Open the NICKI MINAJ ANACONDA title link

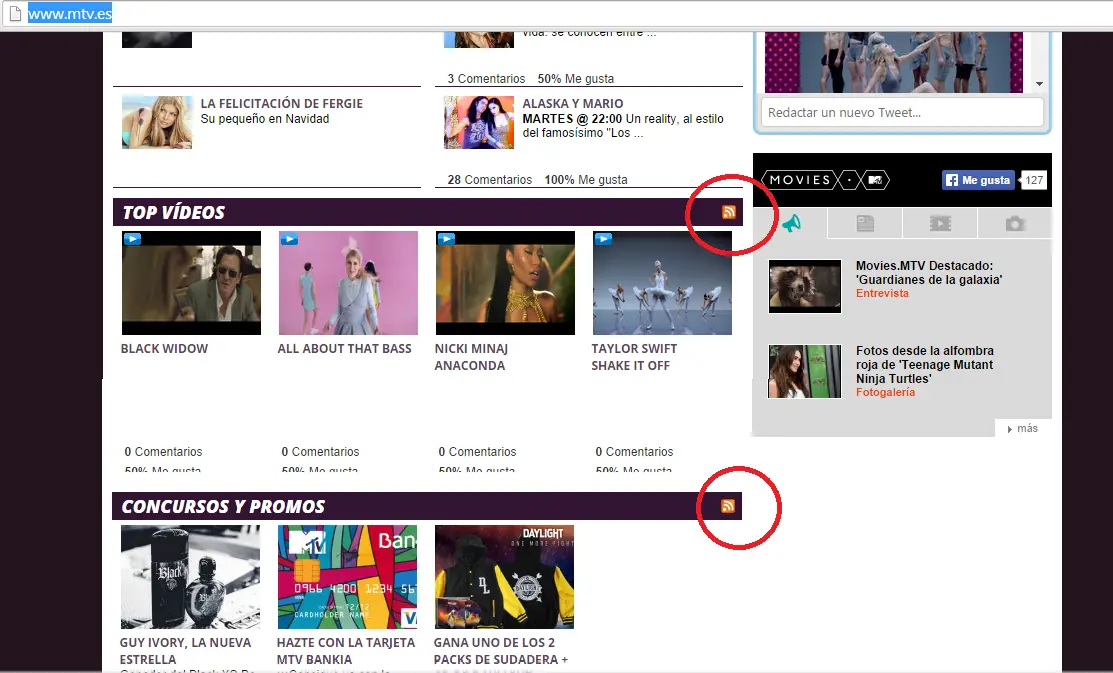[x=471, y=357]
